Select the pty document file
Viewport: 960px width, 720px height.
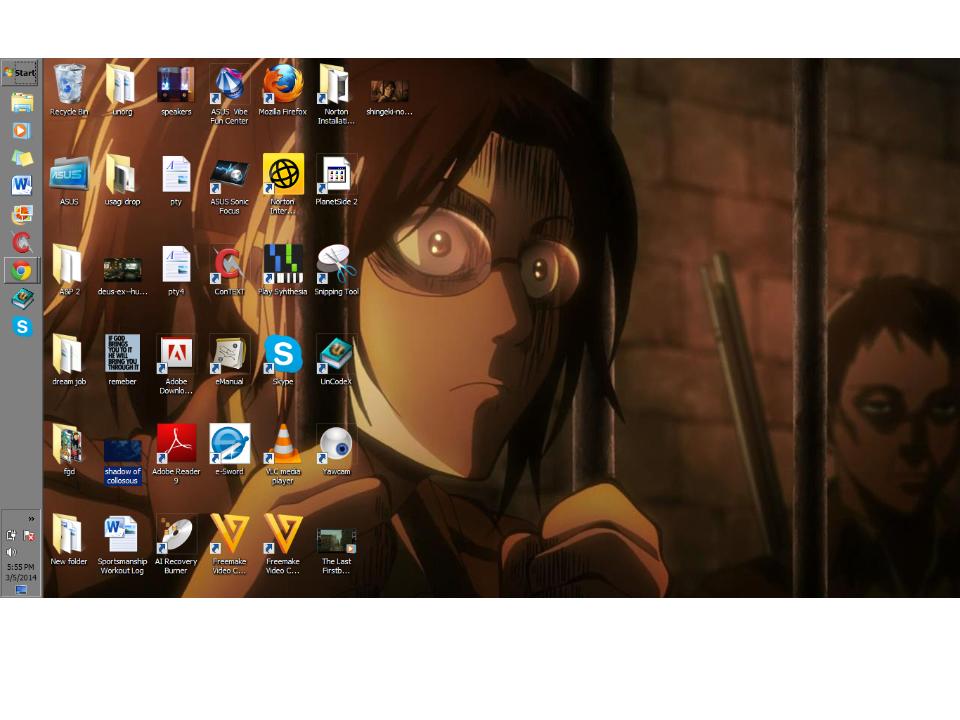(176, 180)
